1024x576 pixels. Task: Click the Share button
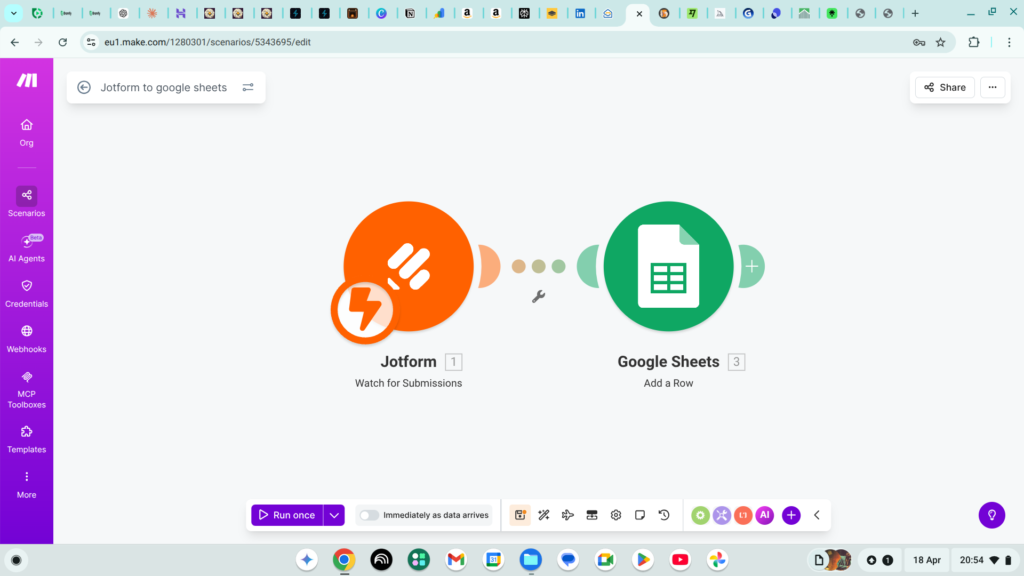944,88
